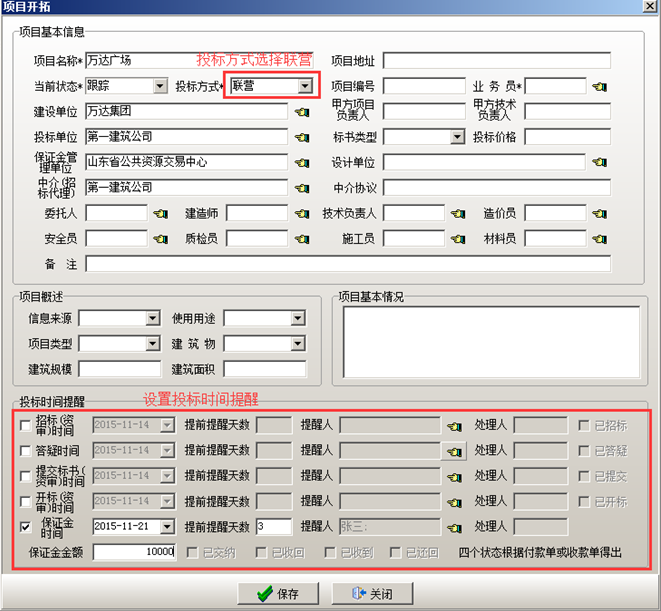Open the 投标方式 dropdown showing 联营
Screen dimensions: 661x611
pyautogui.click(x=305, y=87)
